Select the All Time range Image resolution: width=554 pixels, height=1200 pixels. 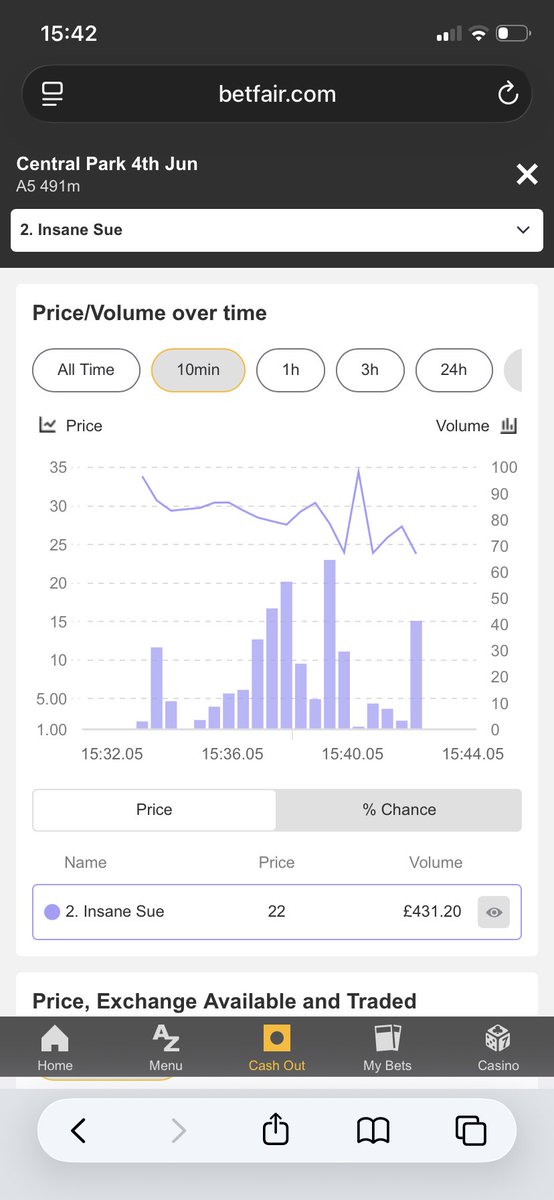pos(86,370)
